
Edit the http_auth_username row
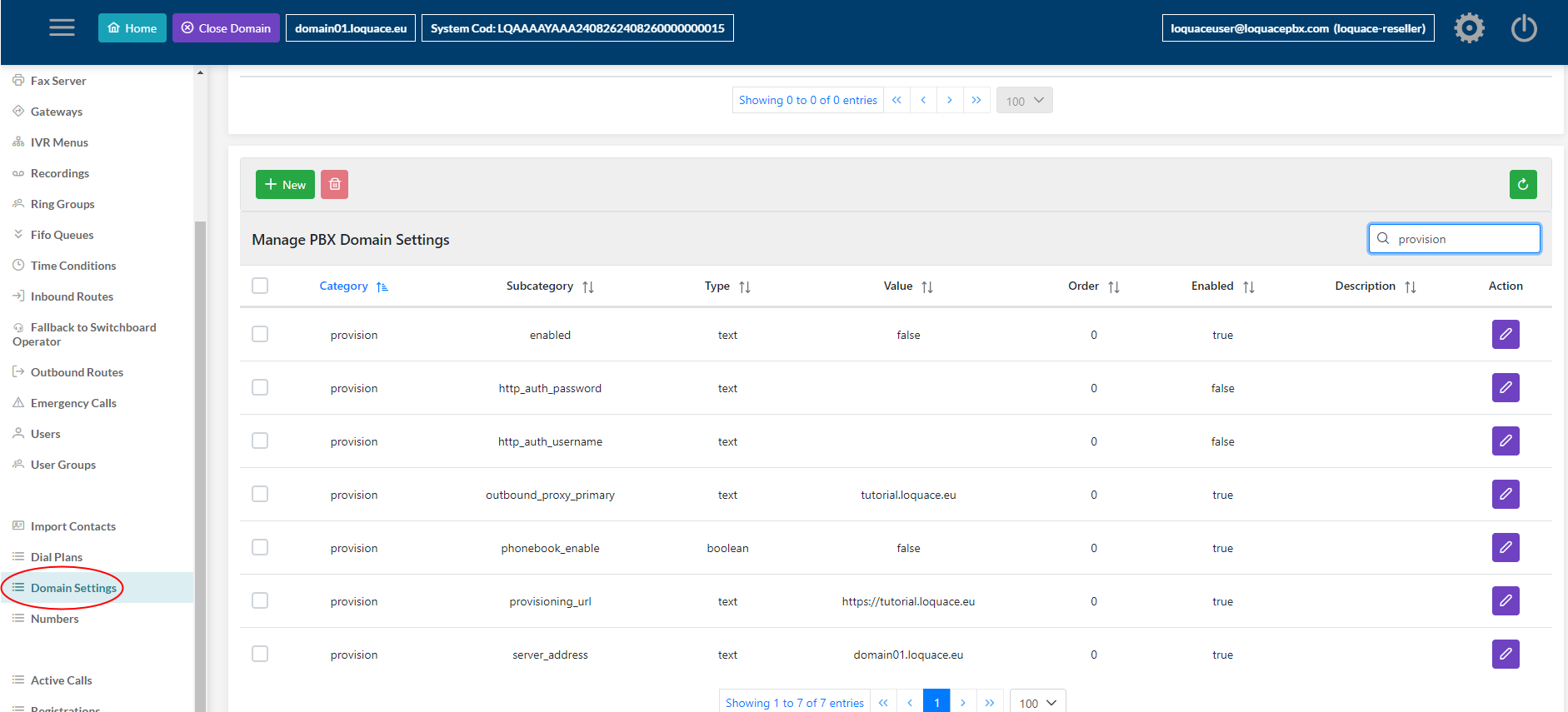1506,441
